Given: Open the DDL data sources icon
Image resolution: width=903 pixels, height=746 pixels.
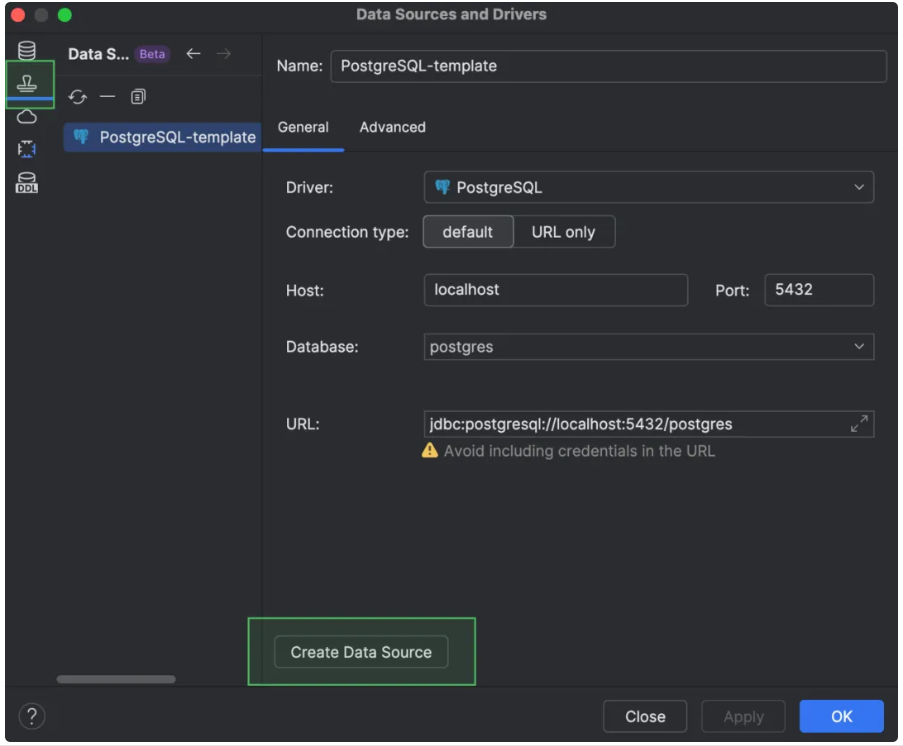Looking at the screenshot, I should pyautogui.click(x=27, y=183).
